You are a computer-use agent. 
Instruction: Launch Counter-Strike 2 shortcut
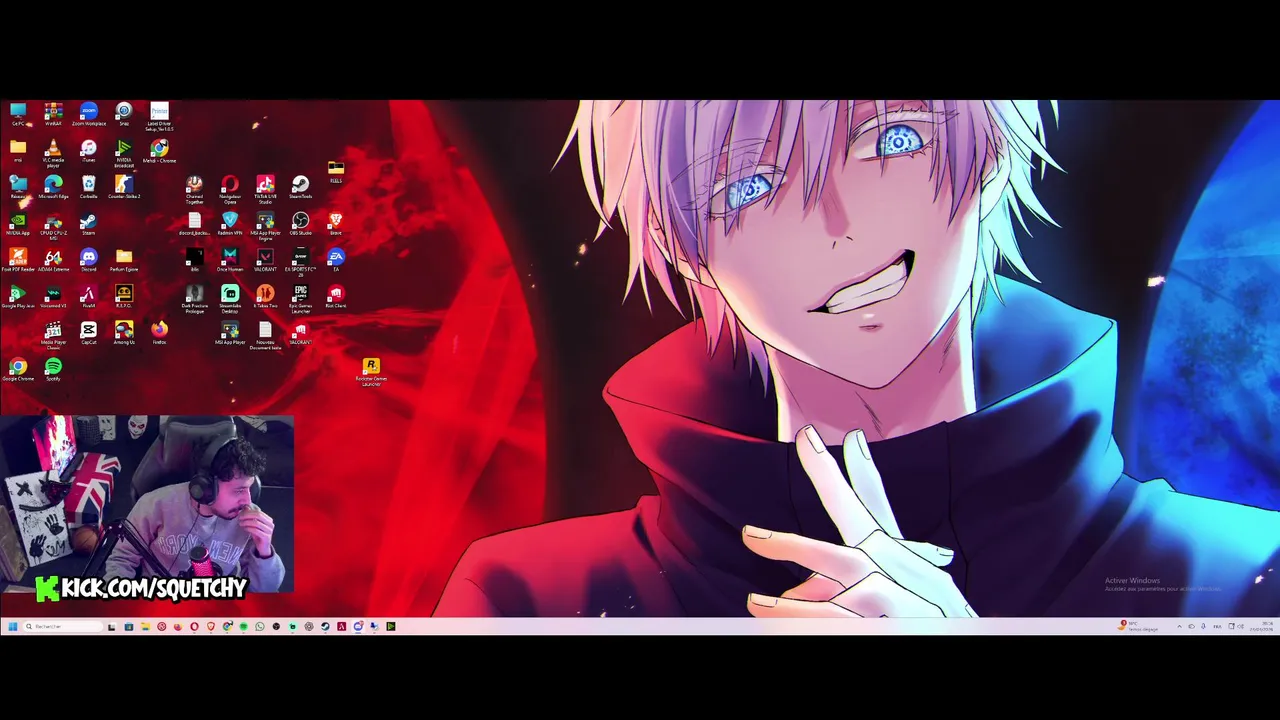124,187
